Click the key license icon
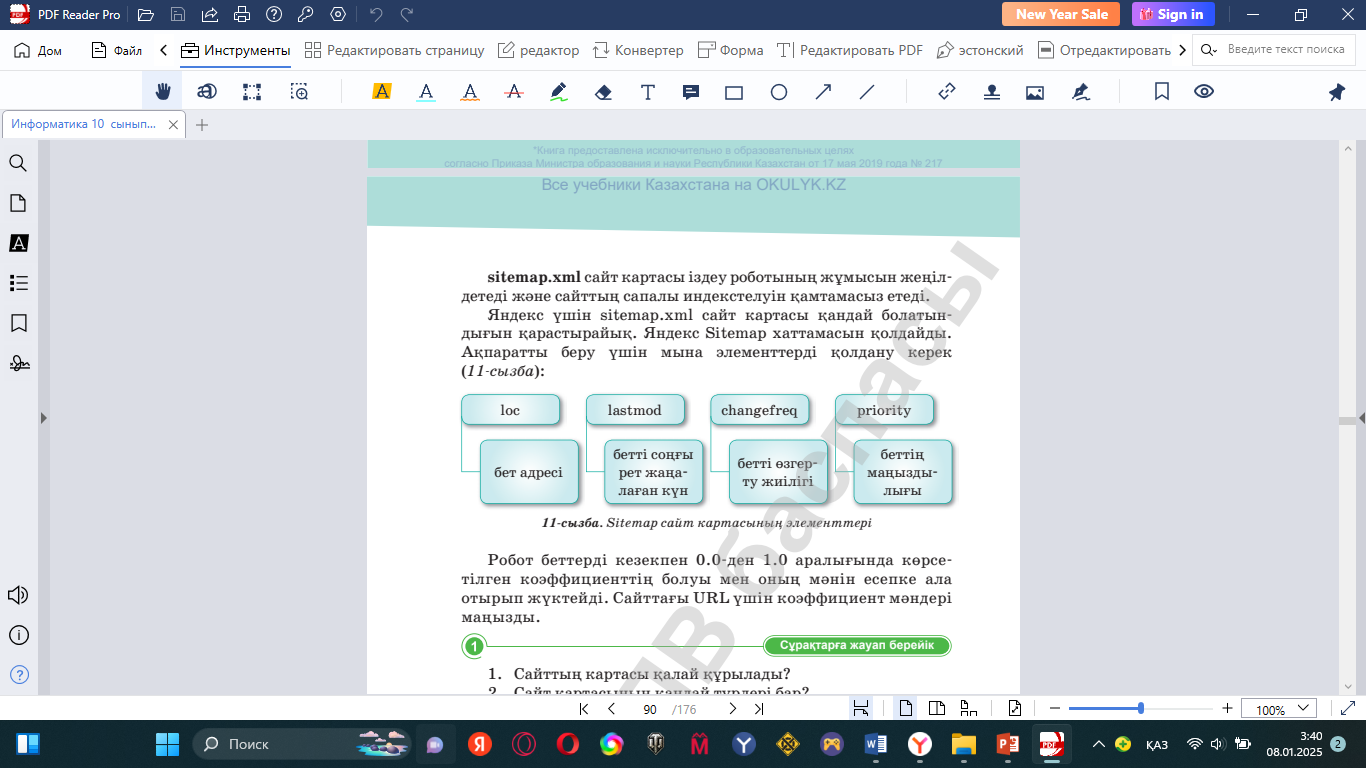The image size is (1366, 768). pyautogui.click(x=305, y=15)
